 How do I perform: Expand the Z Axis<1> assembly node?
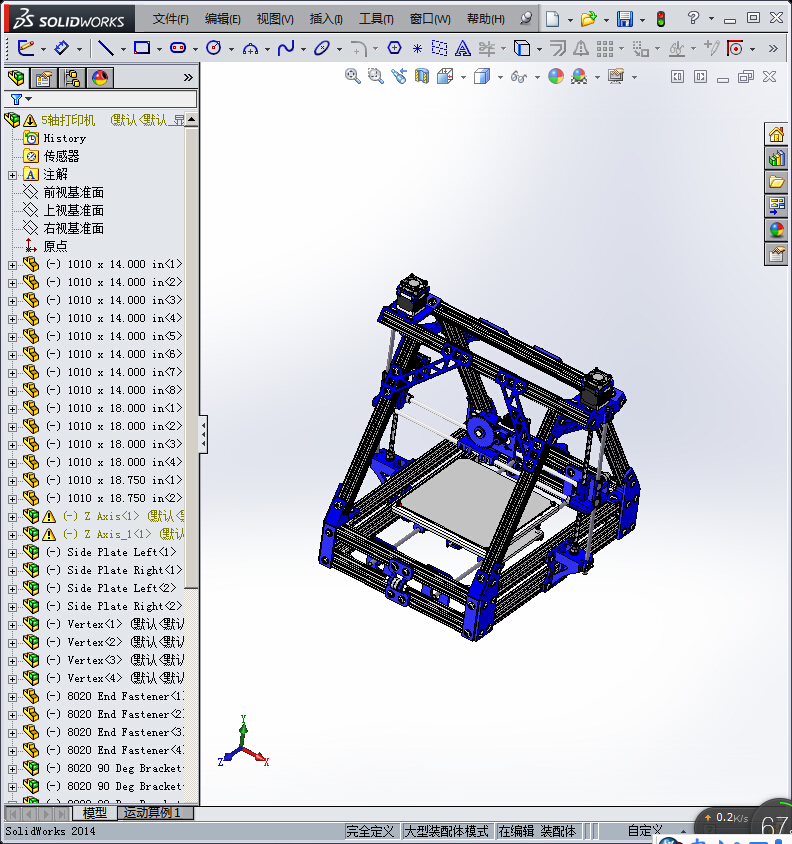(x=12, y=517)
